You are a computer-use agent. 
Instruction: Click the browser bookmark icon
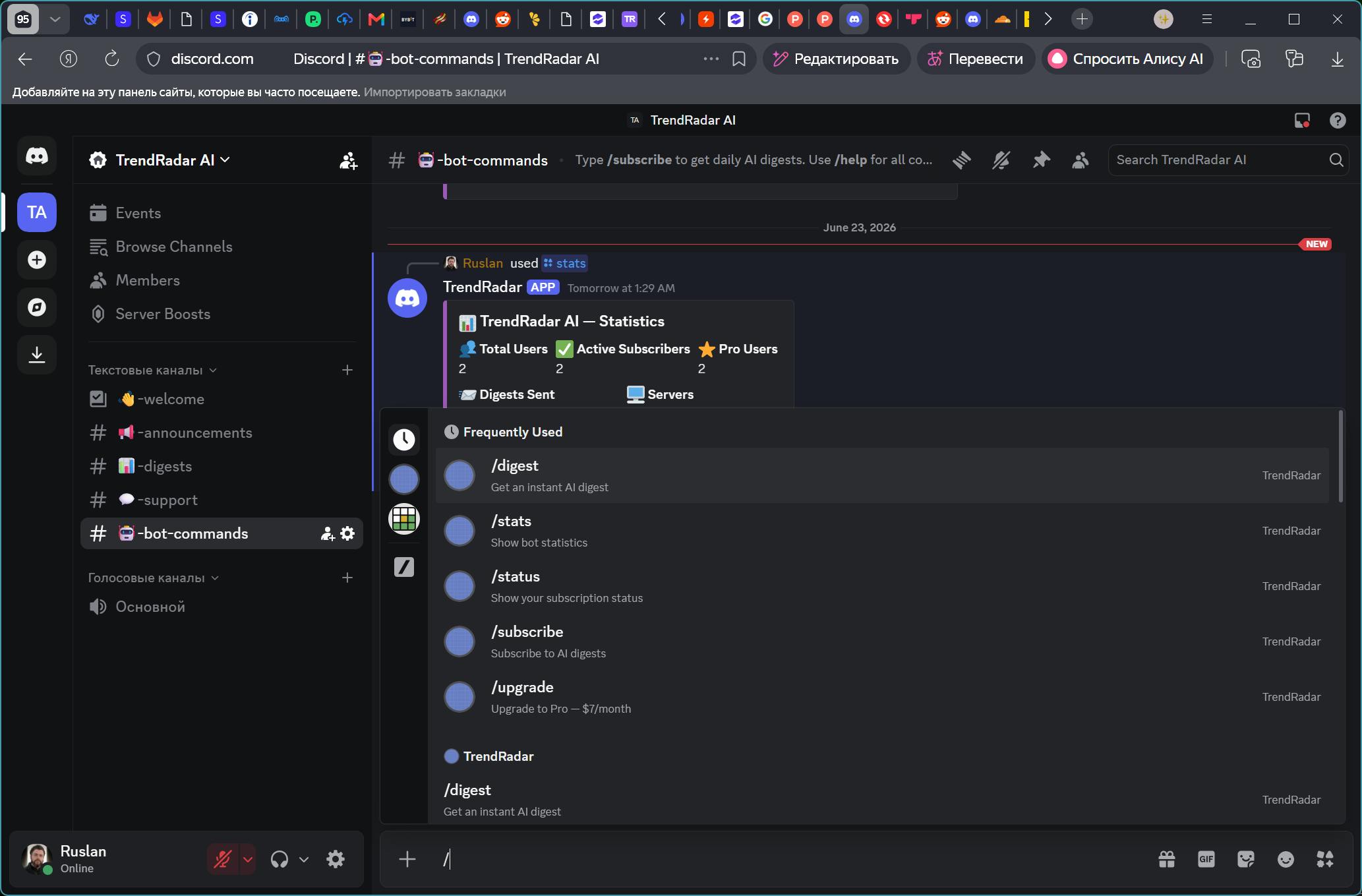click(739, 59)
